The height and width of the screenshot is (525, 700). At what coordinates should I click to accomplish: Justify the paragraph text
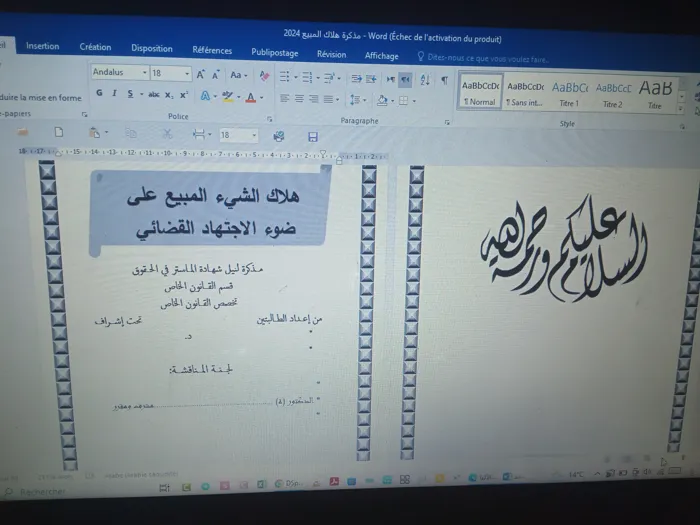(x=328, y=99)
